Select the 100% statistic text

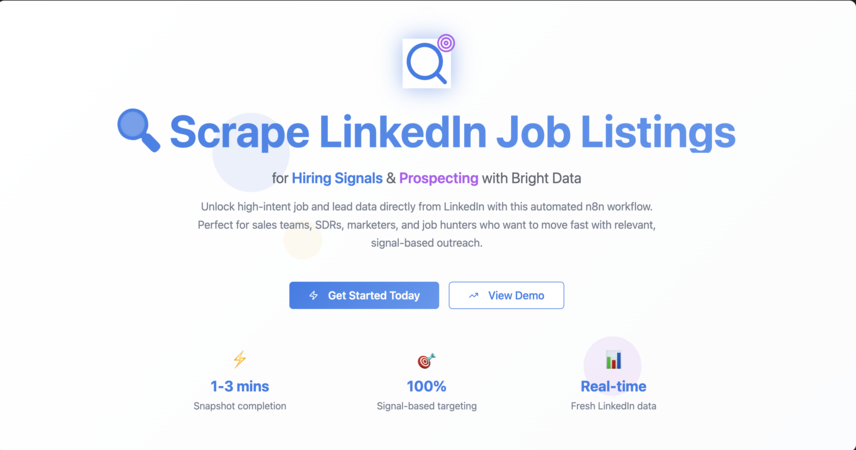coord(426,386)
